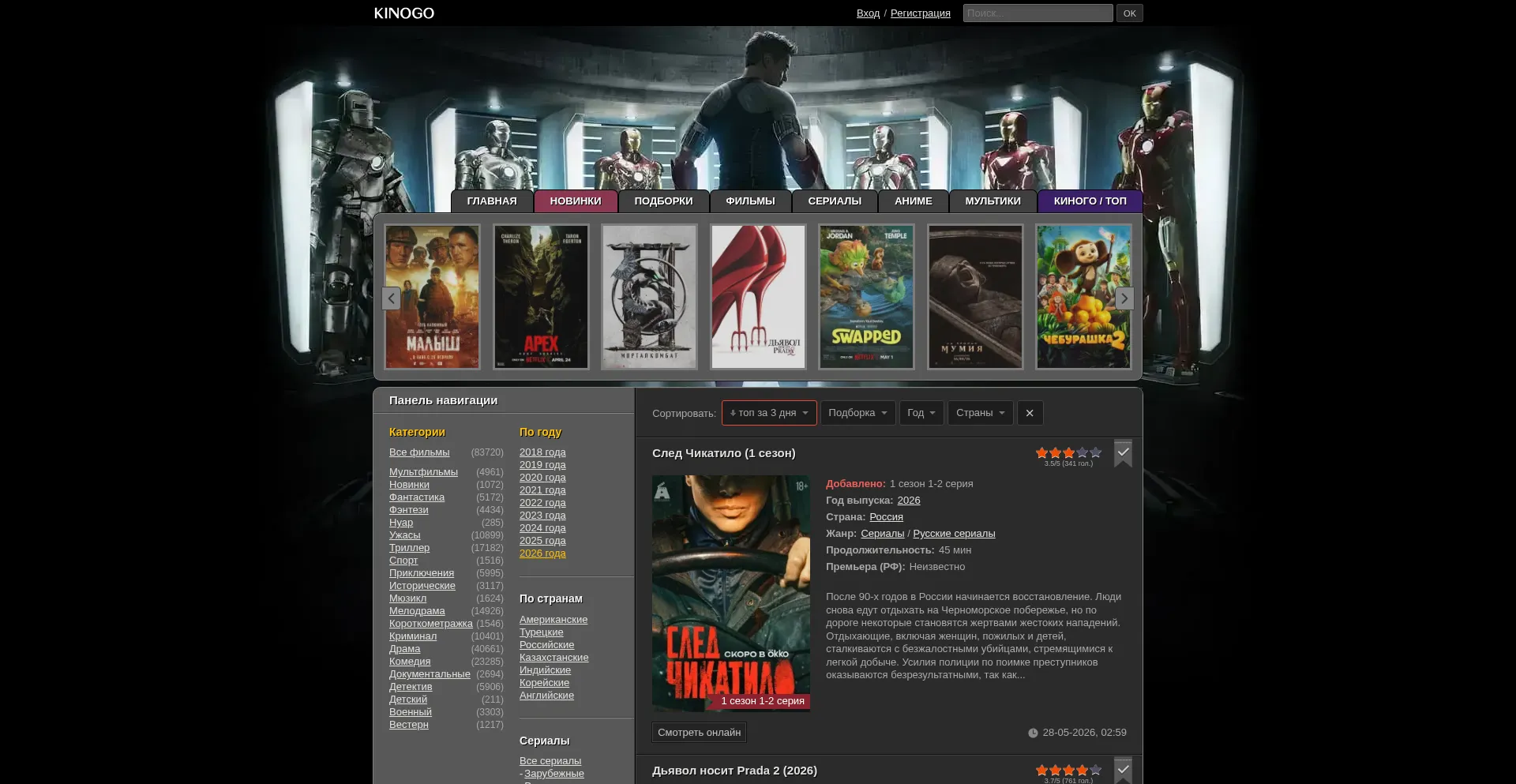Filter by 2023 года

(542, 516)
